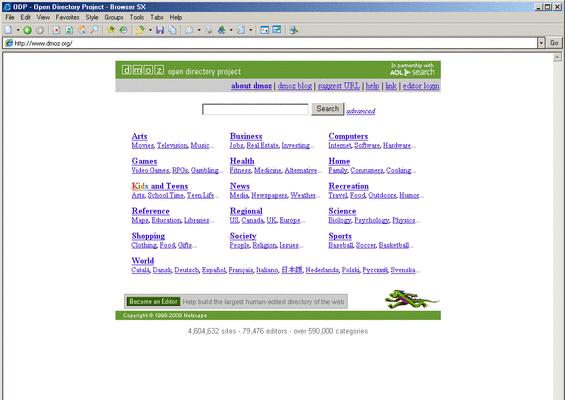The width and height of the screenshot is (565, 400).
Task: Click the green Back arrow icon
Action: point(28,30)
